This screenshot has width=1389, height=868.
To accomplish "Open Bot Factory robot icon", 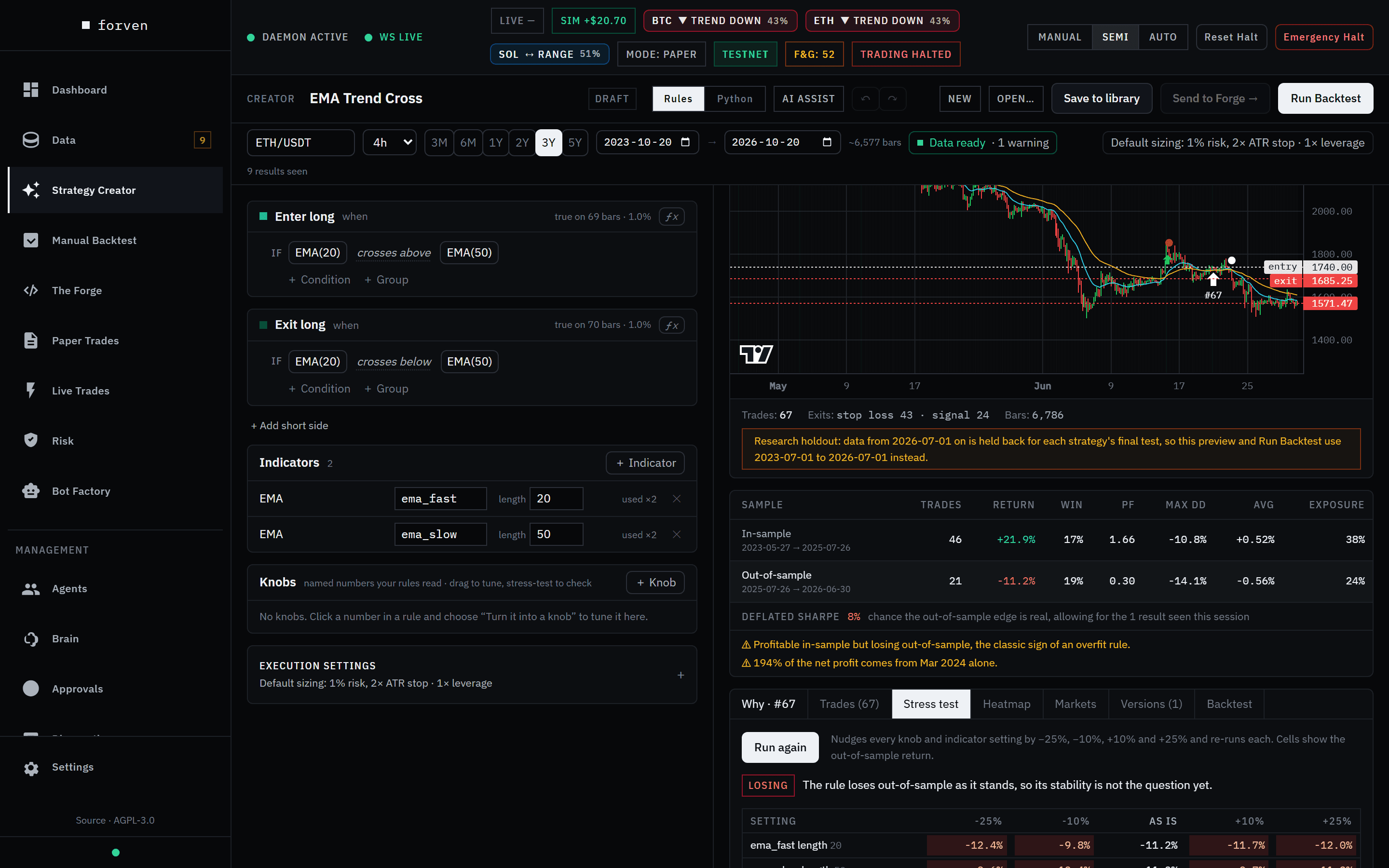I will coord(31,491).
